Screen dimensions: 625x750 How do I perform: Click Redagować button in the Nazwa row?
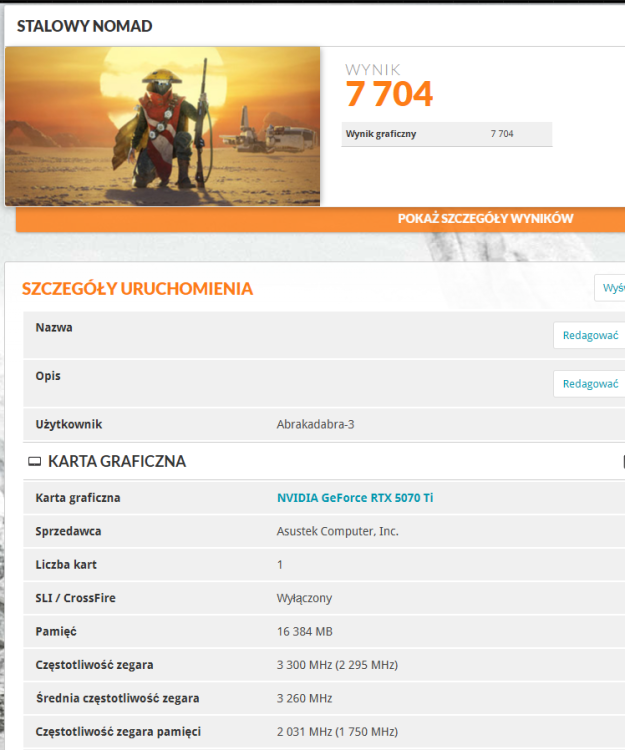589,335
